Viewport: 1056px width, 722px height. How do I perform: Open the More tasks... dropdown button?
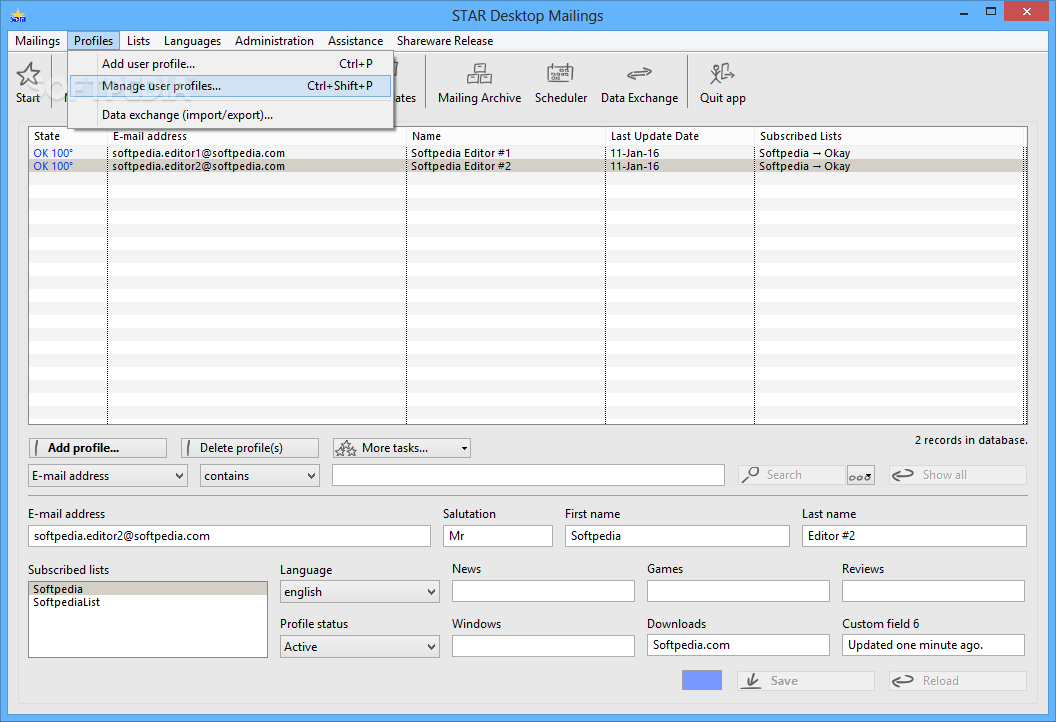pos(402,448)
